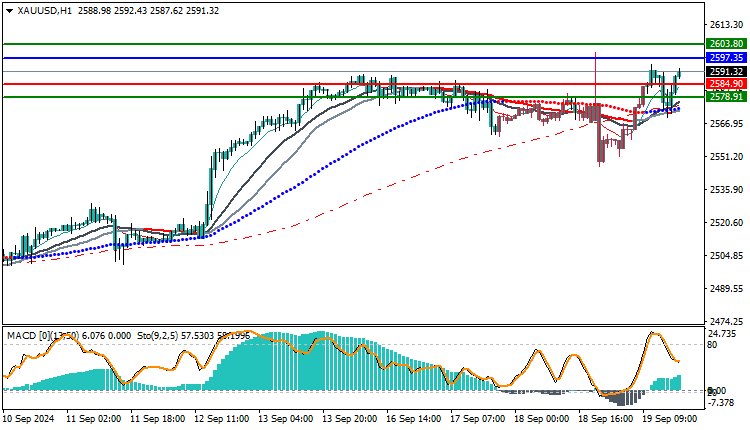Select the -7.378 indicator scale value
750x430 pixels.
click(721, 403)
